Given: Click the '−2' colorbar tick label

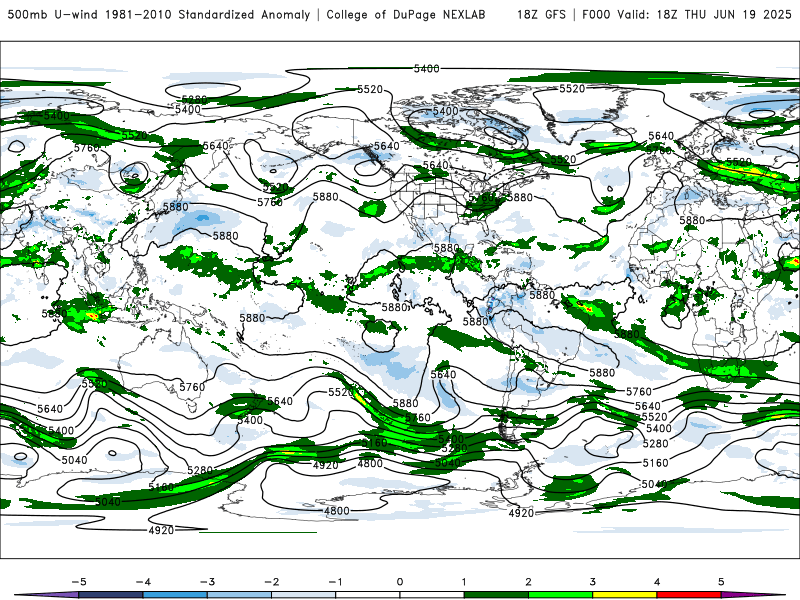Looking at the screenshot, I should pos(271,582).
